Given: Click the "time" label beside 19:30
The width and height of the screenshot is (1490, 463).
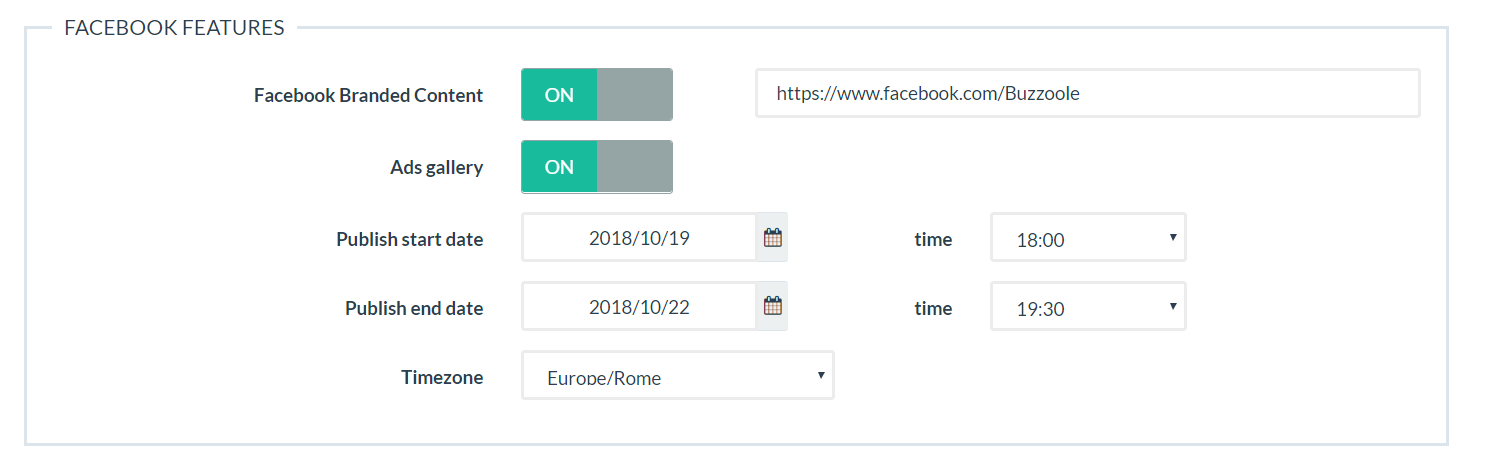Looking at the screenshot, I should tap(933, 309).
